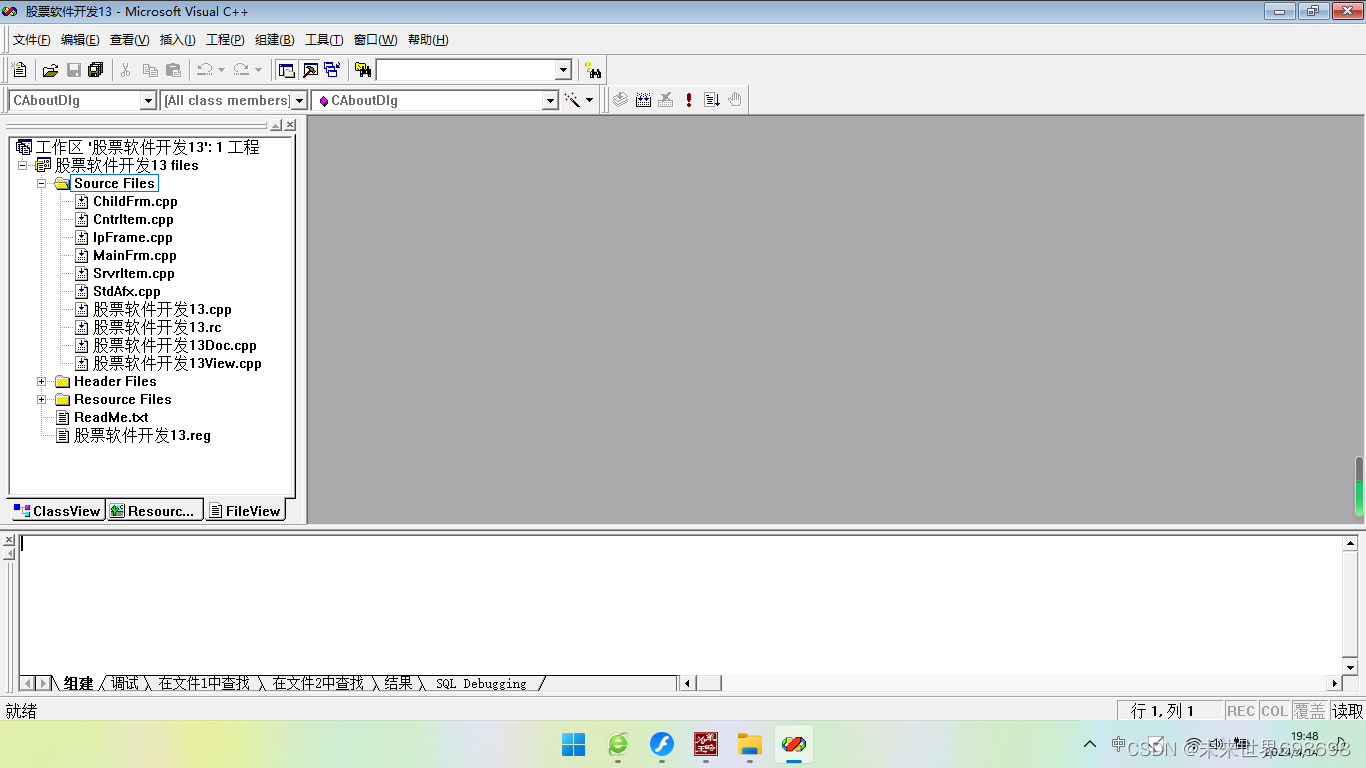Viewport: 1366px width, 768px height.
Task: Click the WizardBar magic wand icon
Action: pos(572,100)
